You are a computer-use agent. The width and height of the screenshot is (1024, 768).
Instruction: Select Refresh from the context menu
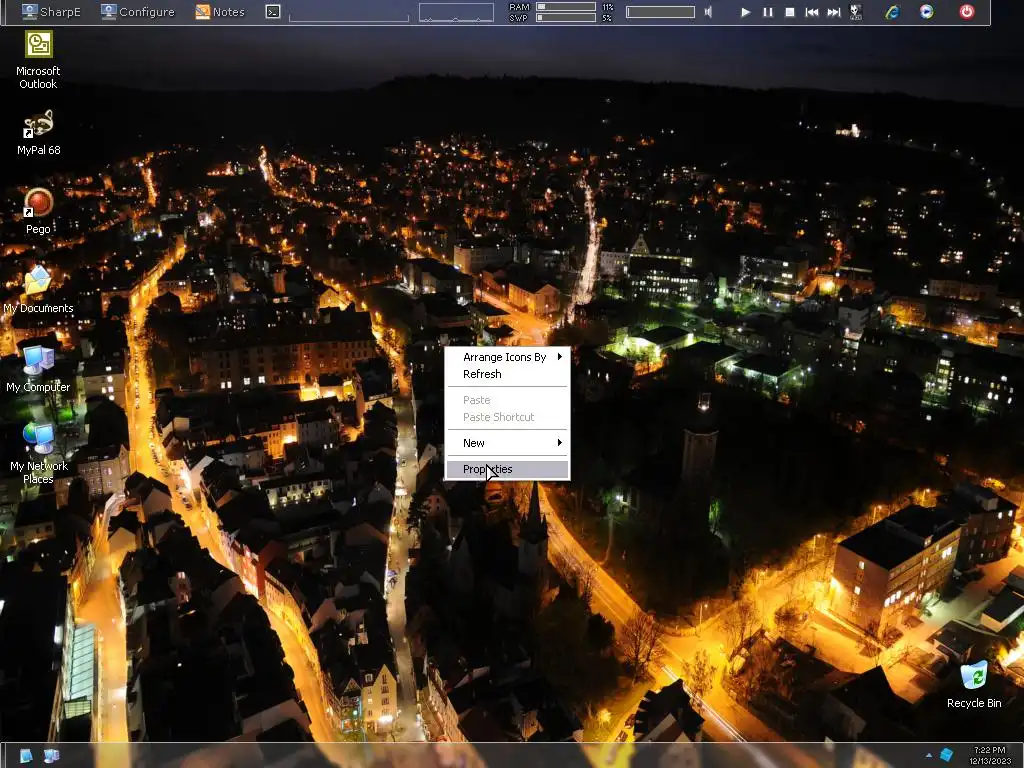point(482,374)
